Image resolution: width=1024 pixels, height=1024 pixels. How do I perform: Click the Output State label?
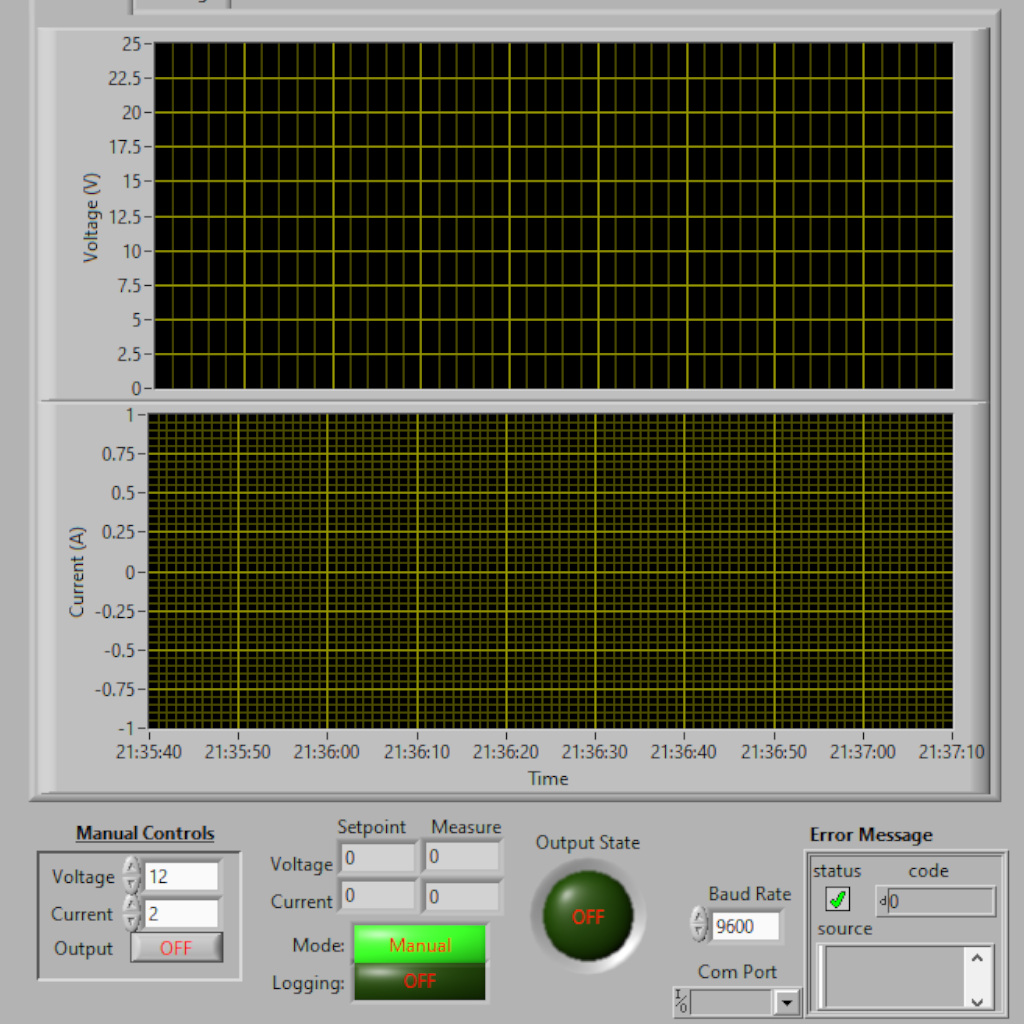[588, 842]
